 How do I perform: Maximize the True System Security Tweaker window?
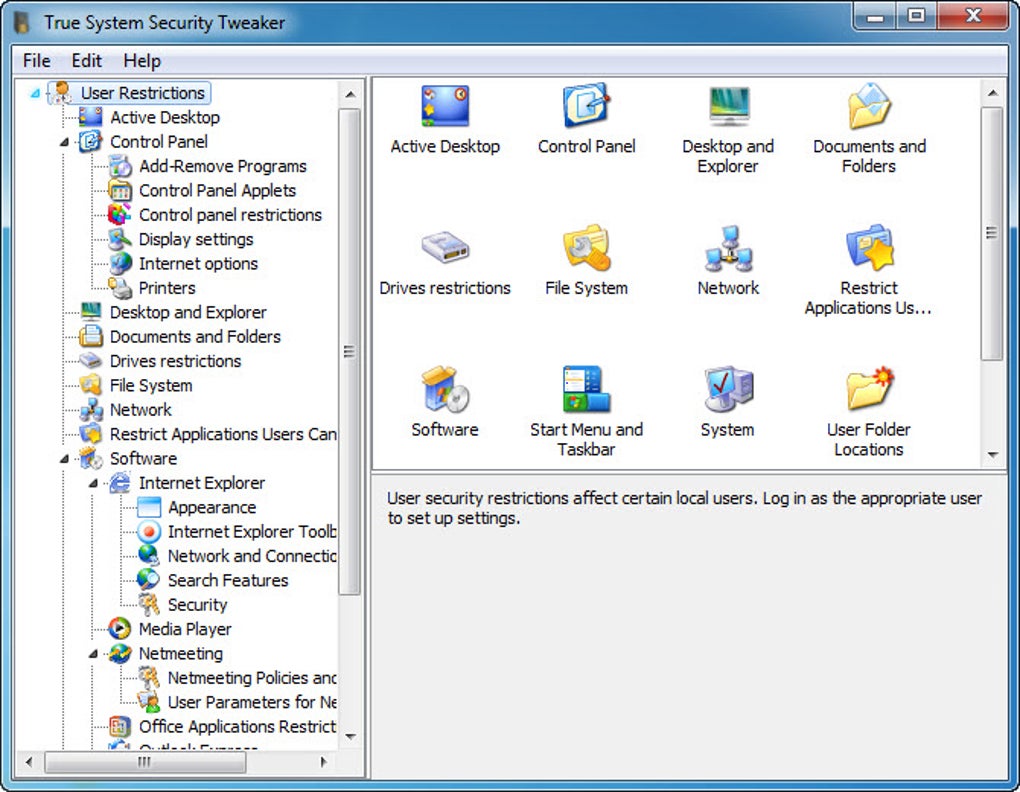(x=916, y=16)
